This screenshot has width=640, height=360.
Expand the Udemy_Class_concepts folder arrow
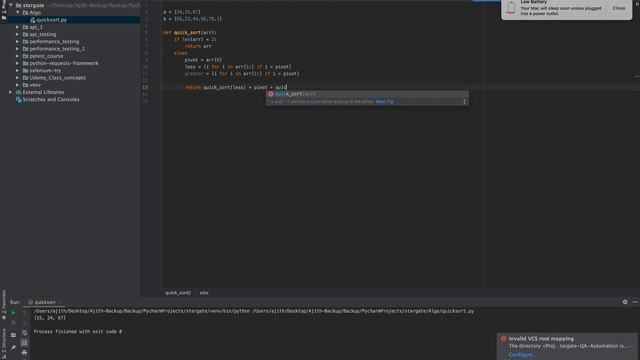18,78
